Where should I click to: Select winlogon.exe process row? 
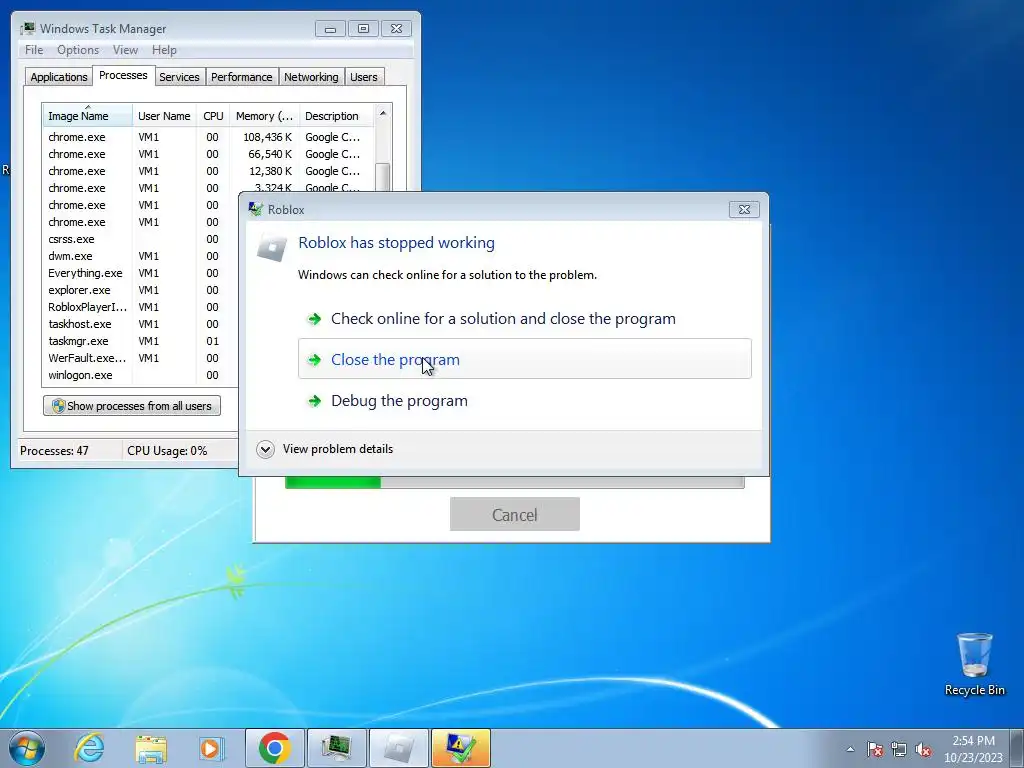pyautogui.click(x=141, y=375)
